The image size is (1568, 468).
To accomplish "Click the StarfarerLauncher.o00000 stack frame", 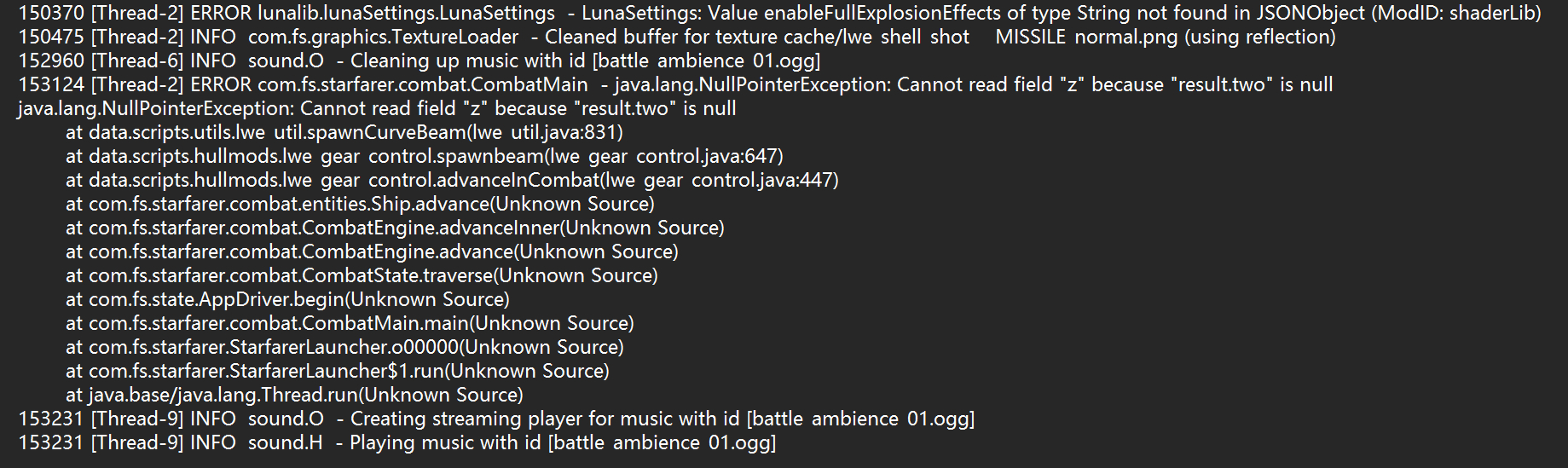I will click(344, 348).
